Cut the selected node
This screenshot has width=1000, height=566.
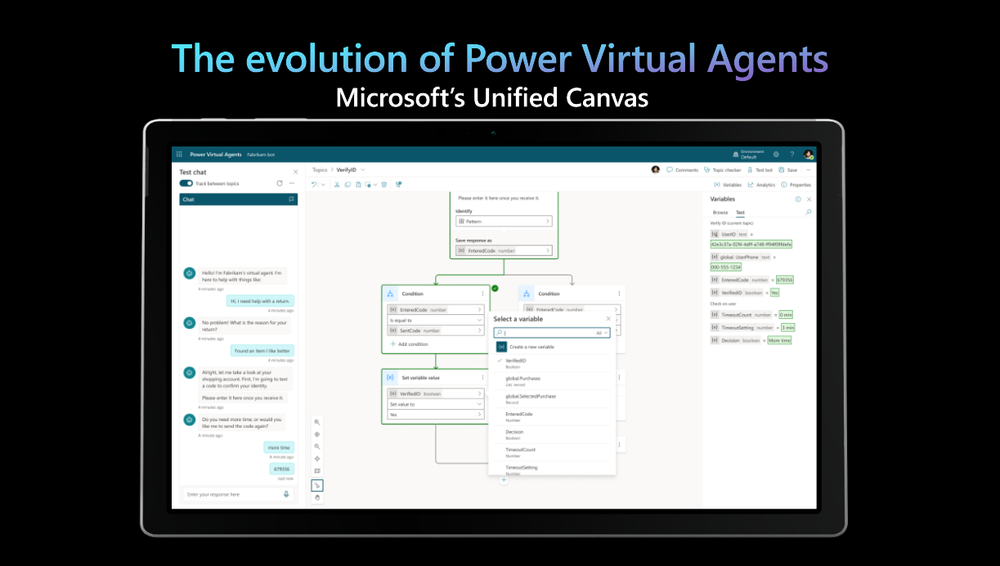point(337,184)
